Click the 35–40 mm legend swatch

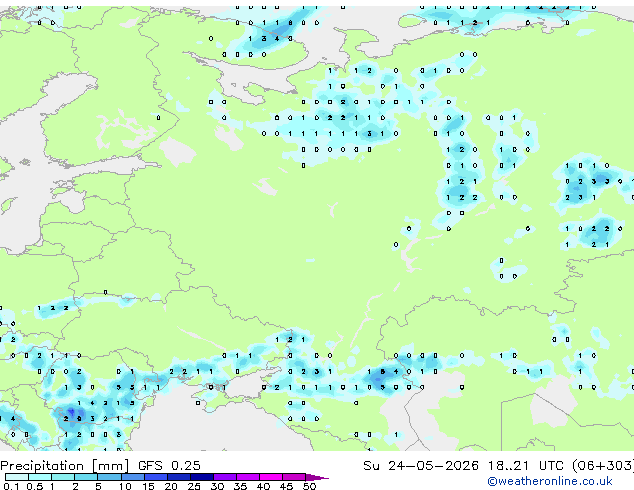click(x=248, y=477)
